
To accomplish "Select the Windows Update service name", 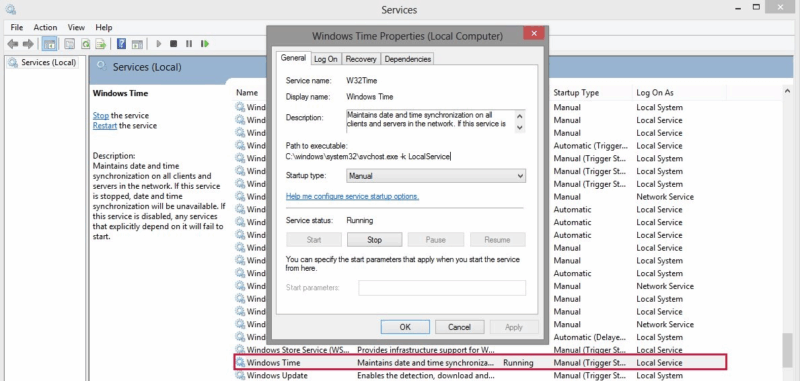I will point(277,375).
